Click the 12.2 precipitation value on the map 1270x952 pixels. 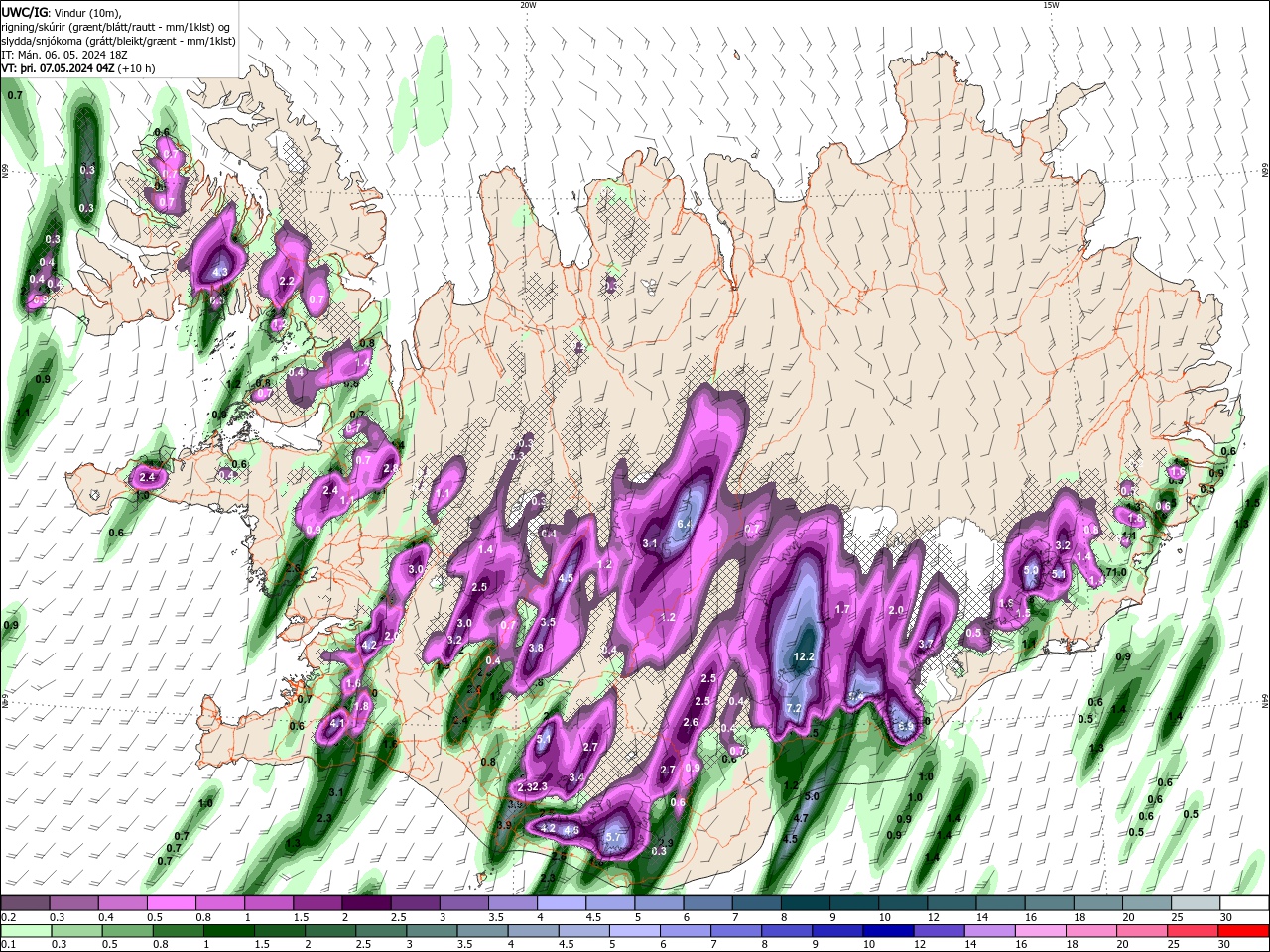point(804,656)
